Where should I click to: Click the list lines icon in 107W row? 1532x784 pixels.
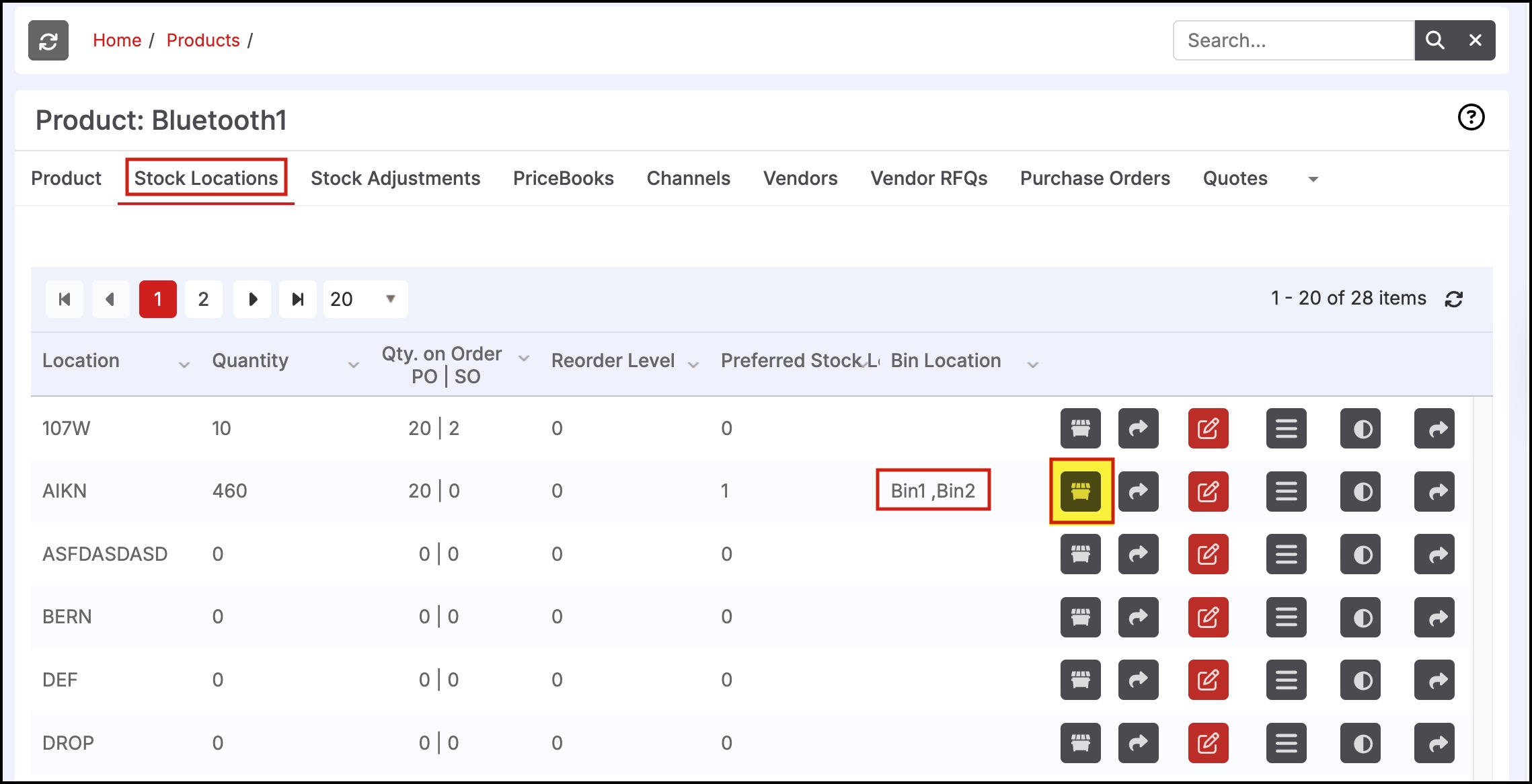pos(1287,428)
